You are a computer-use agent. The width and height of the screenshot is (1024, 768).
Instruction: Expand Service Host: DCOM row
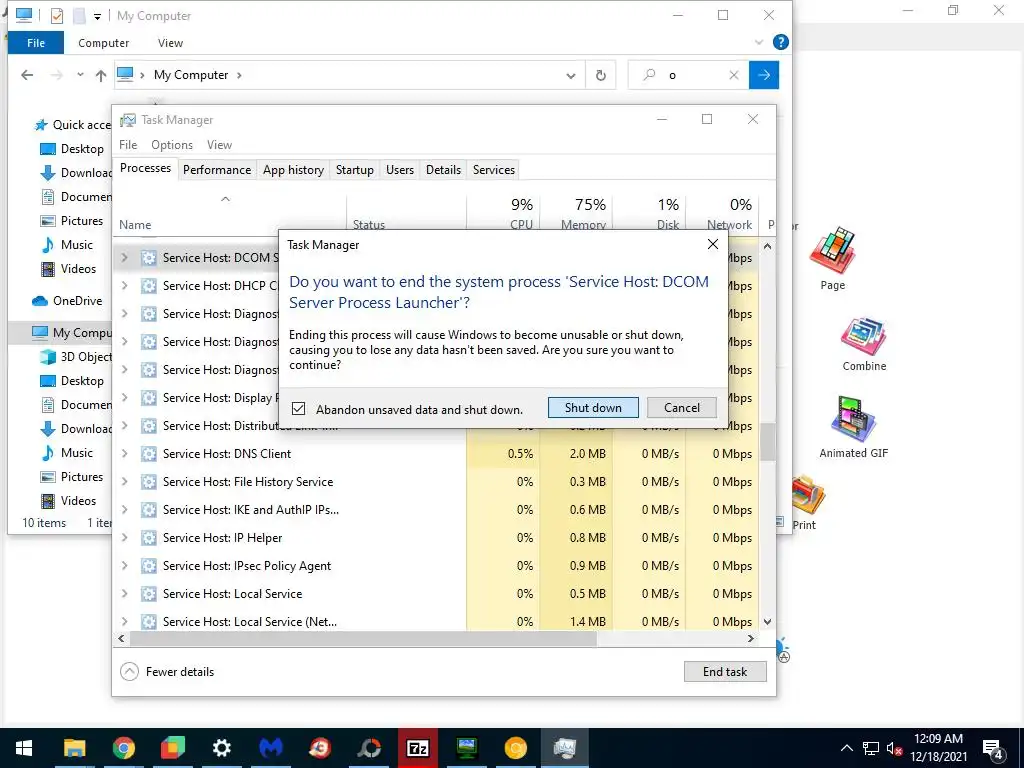click(125, 258)
